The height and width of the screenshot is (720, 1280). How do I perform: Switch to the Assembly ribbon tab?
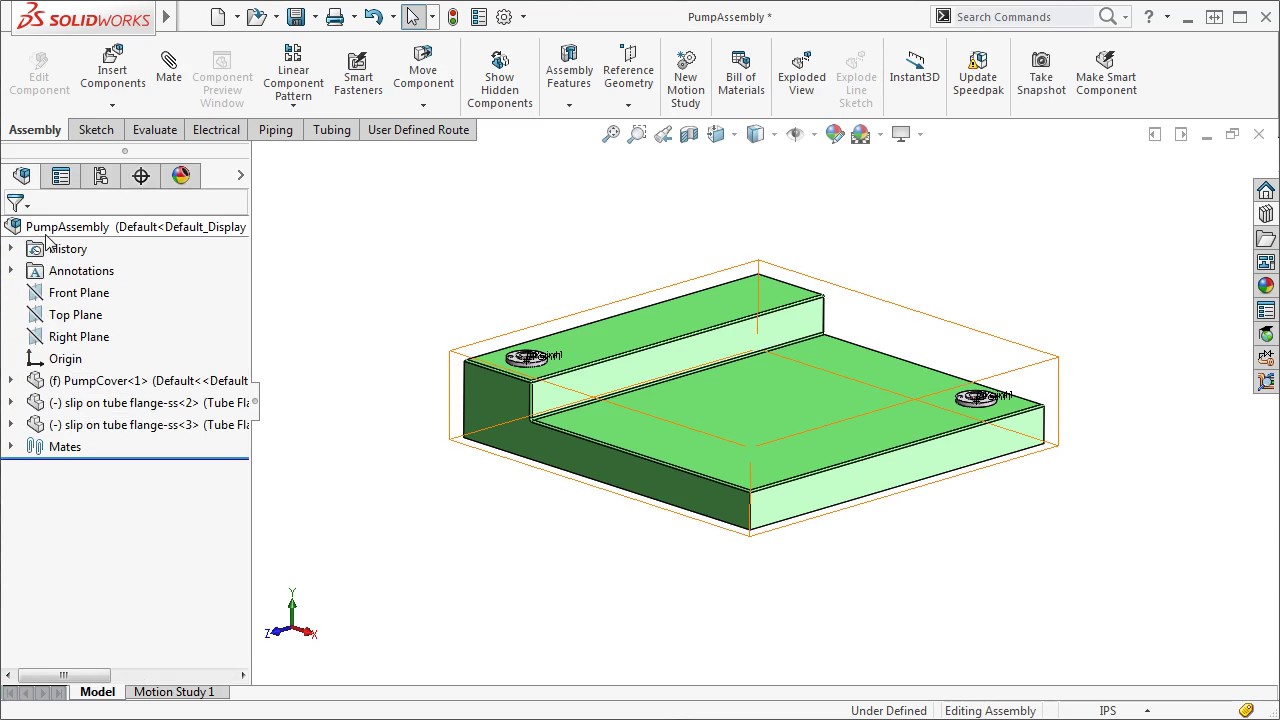[35, 130]
